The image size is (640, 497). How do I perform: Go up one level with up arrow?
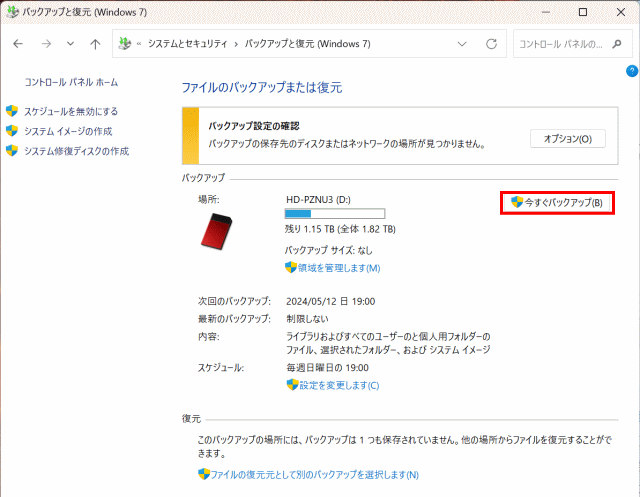(x=95, y=44)
